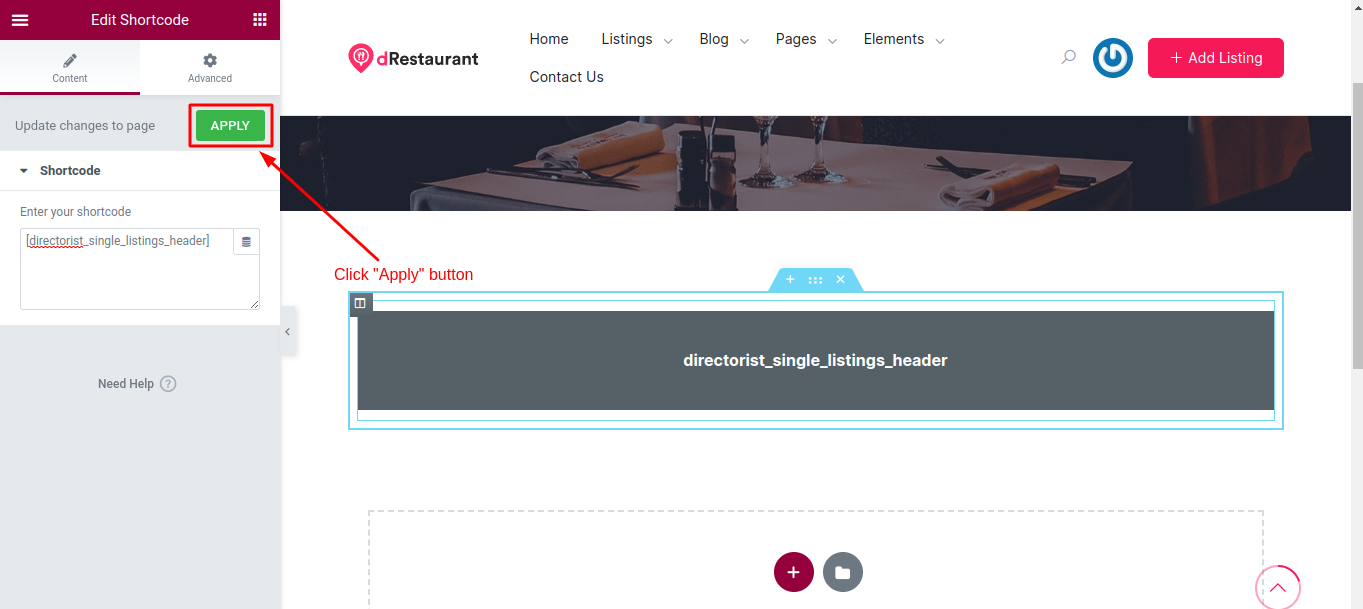Click the green APPLY button

point(230,126)
